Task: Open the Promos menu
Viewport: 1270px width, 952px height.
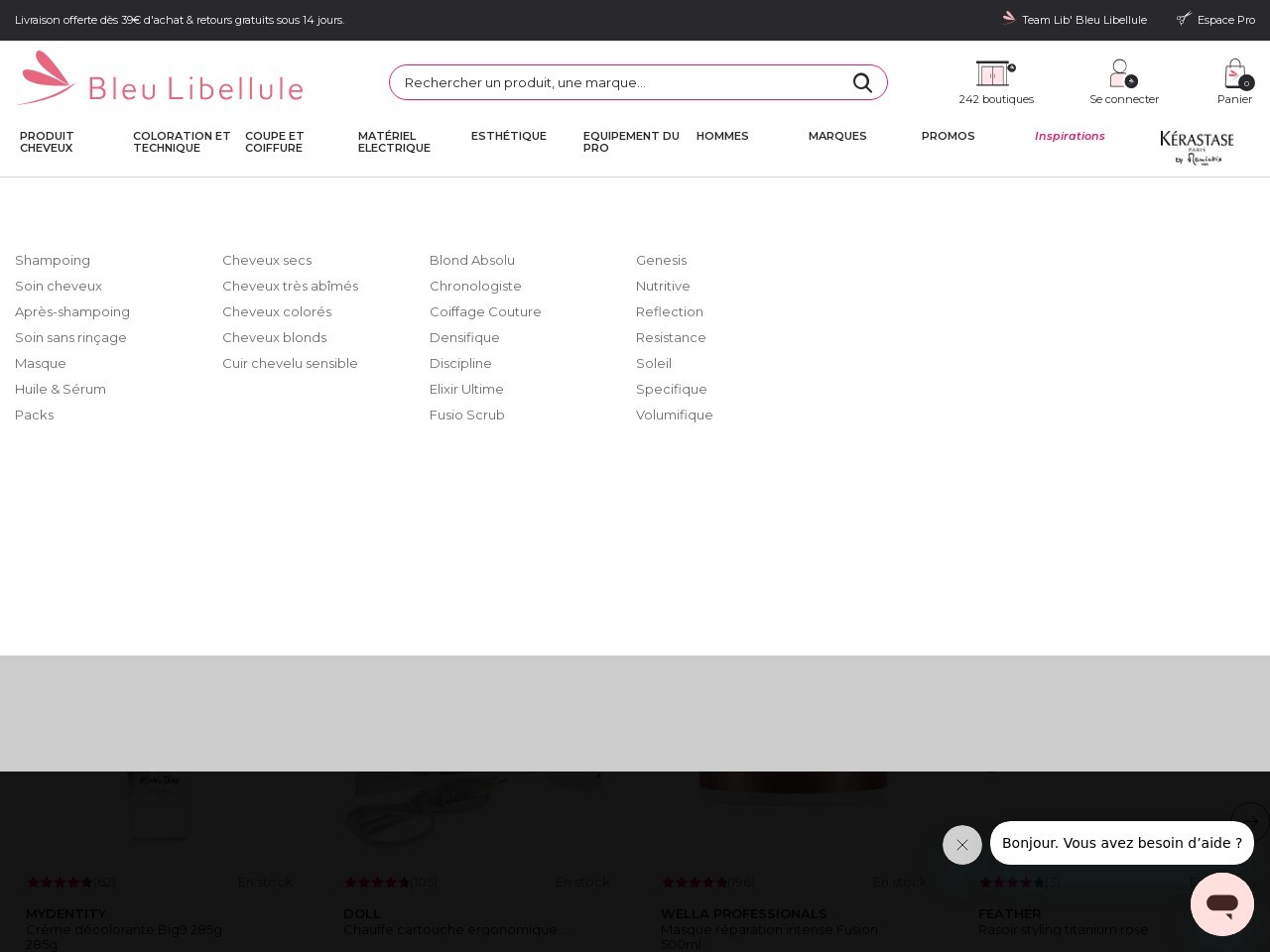Action: point(949,136)
